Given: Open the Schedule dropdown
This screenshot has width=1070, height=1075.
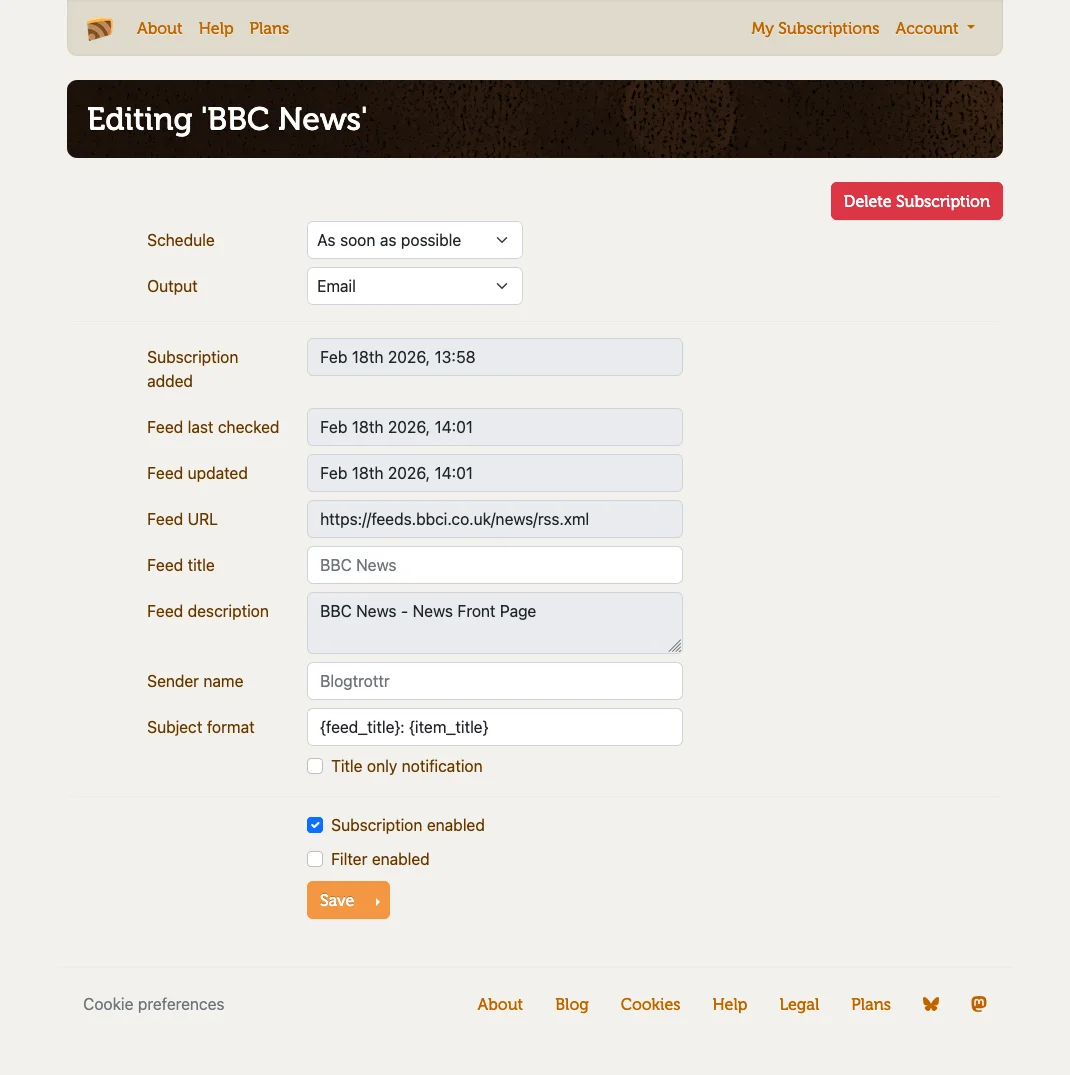Looking at the screenshot, I should click(414, 240).
